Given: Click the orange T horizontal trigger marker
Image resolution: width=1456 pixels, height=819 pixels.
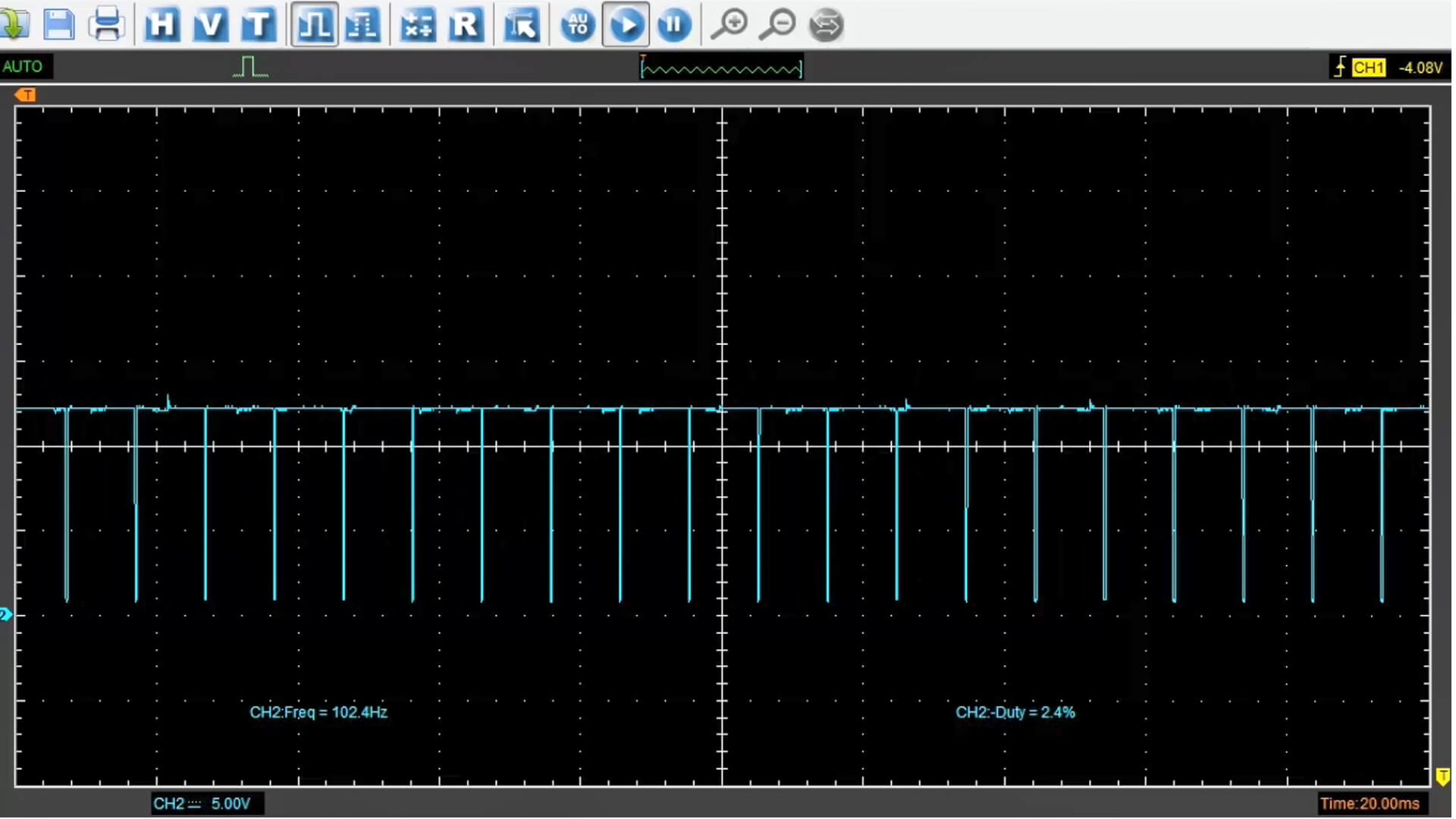Looking at the screenshot, I should point(25,95).
